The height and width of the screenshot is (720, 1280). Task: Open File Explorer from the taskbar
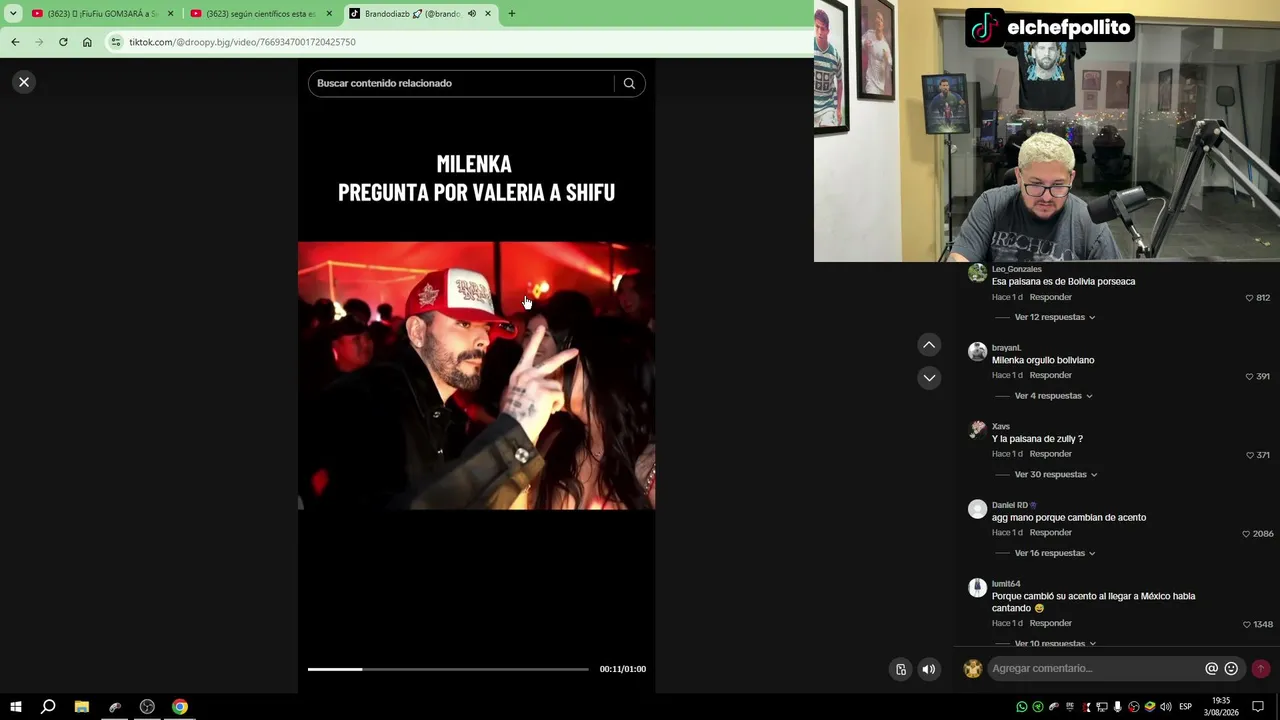(x=82, y=707)
